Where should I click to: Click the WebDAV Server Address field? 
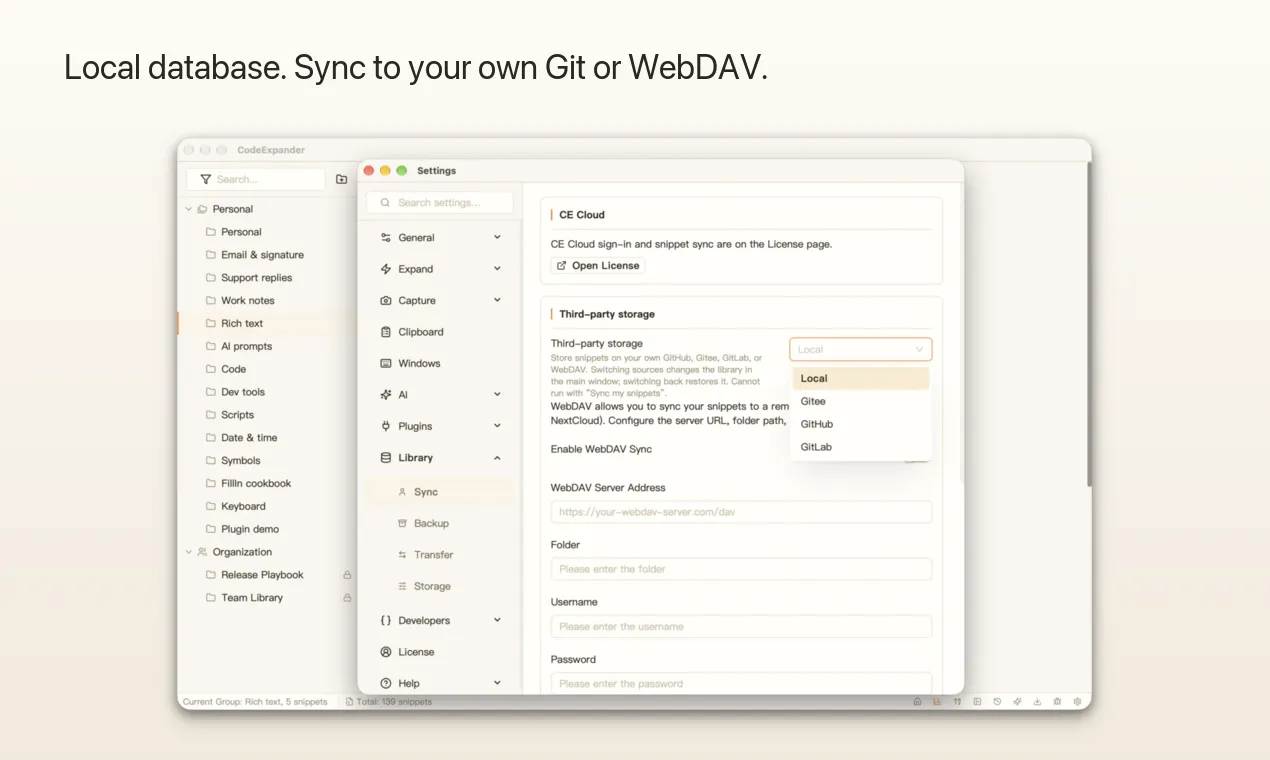tap(741, 512)
